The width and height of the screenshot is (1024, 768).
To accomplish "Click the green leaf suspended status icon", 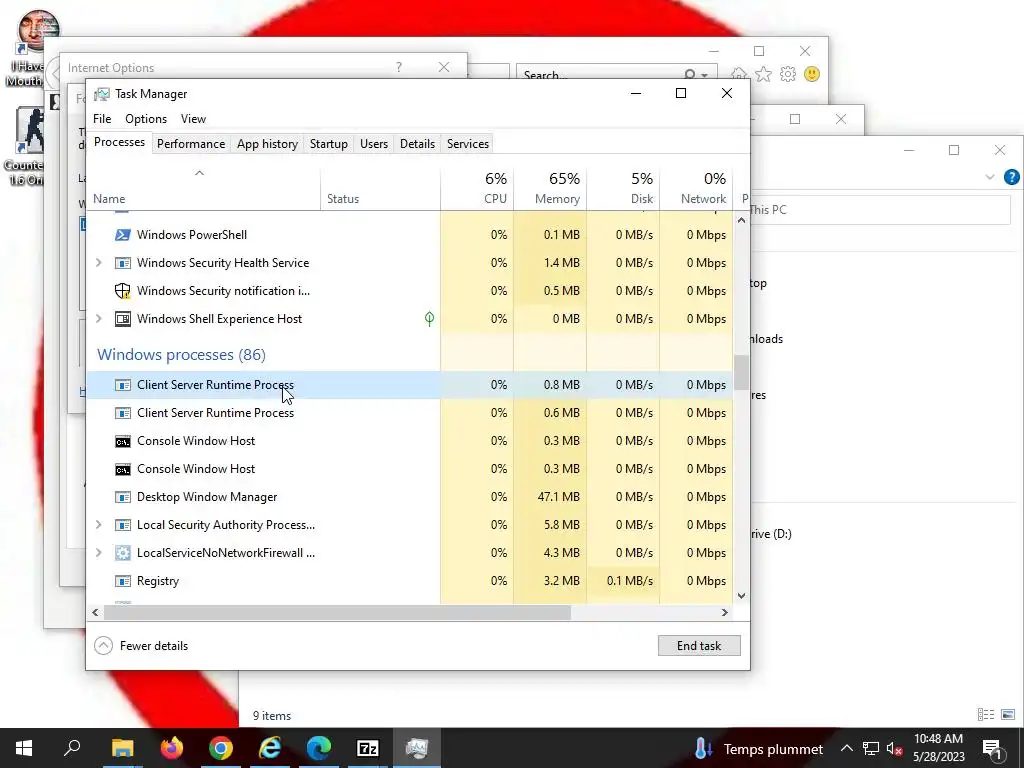I will (429, 319).
